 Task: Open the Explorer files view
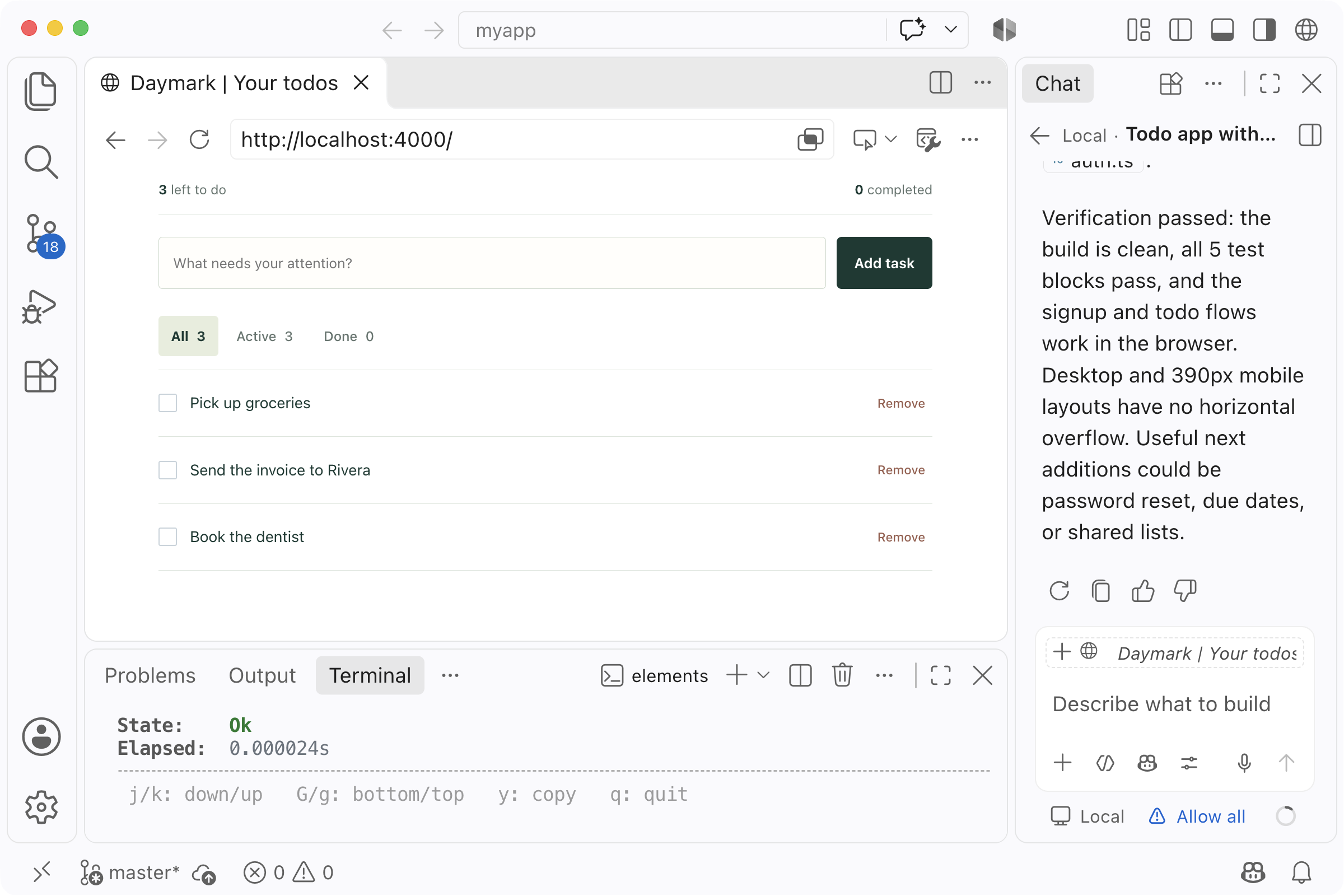[40, 91]
